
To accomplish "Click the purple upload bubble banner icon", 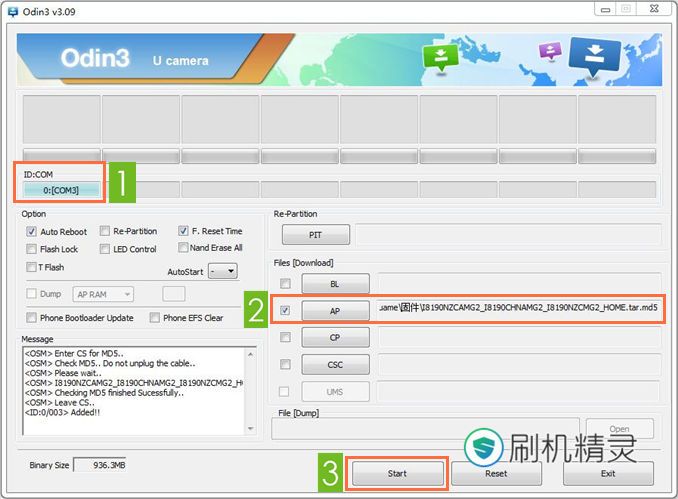I will (550, 51).
